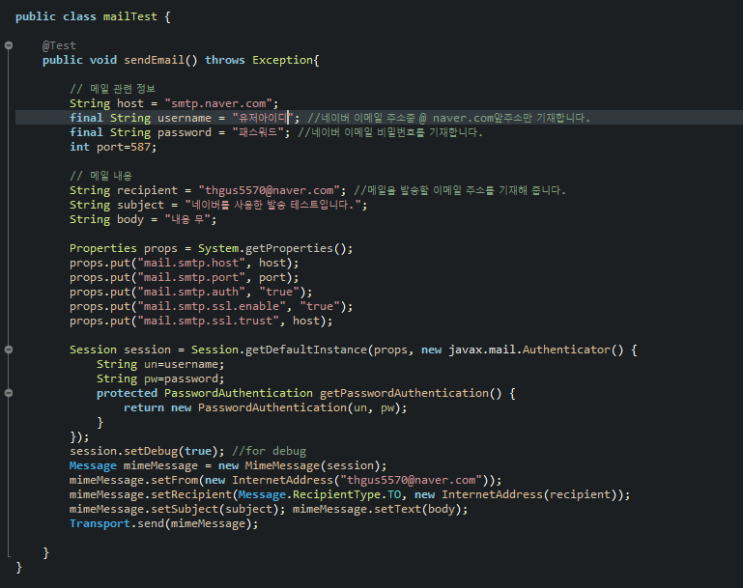Click the 'String pw=password;' line
The image size is (743, 588).
(161, 379)
